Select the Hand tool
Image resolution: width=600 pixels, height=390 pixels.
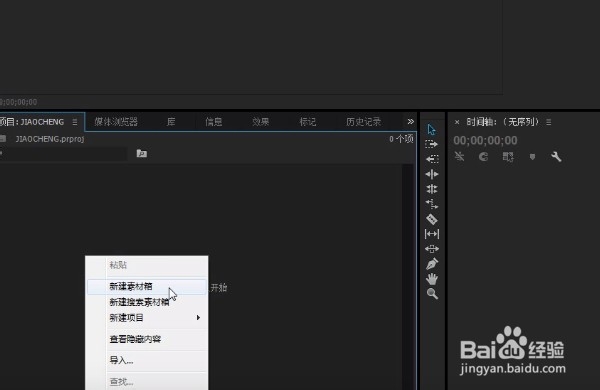click(x=432, y=279)
